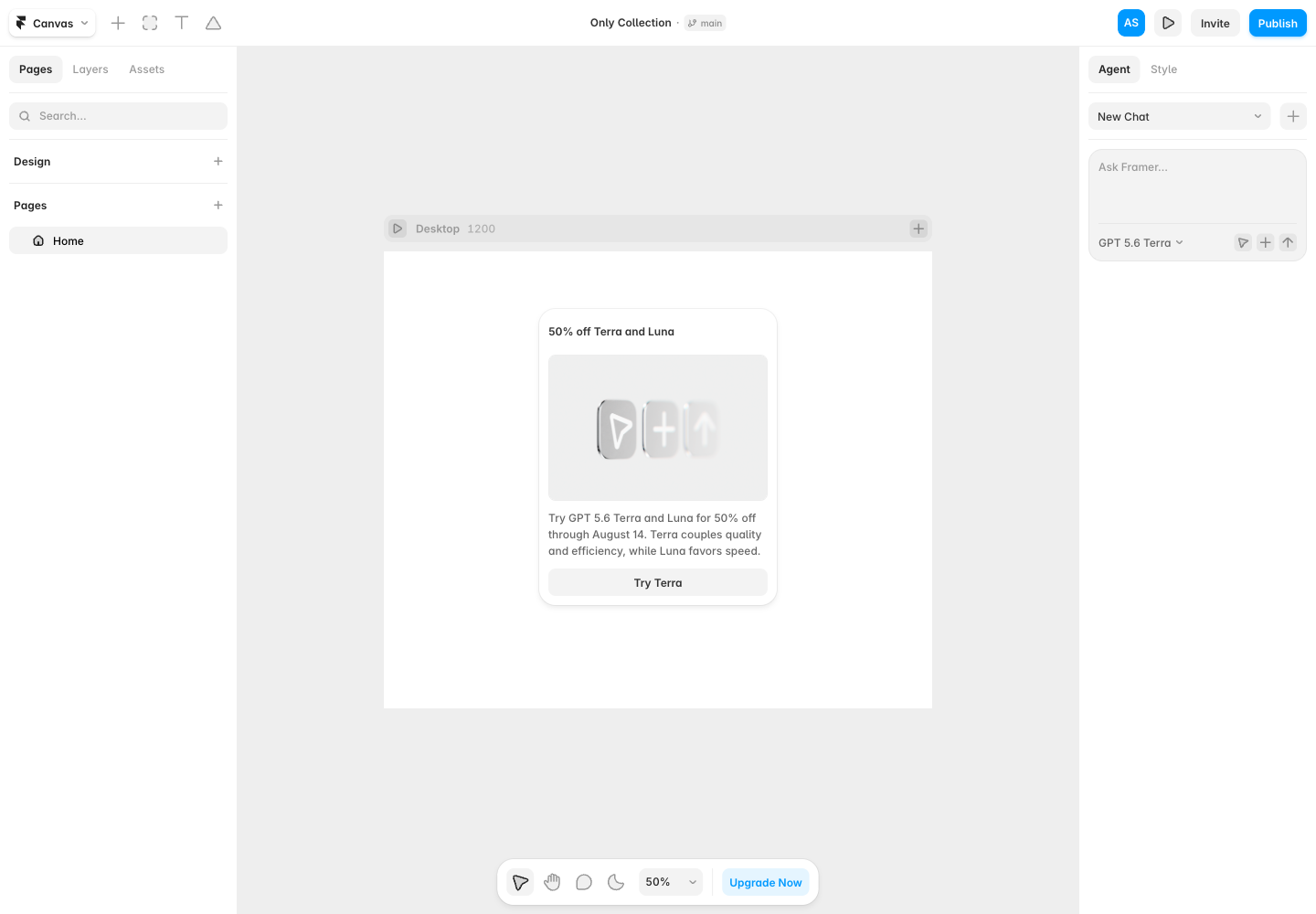The image size is (1316, 914).
Task: Click the cursor select icon in Agent prompt box
Action: (1243, 242)
